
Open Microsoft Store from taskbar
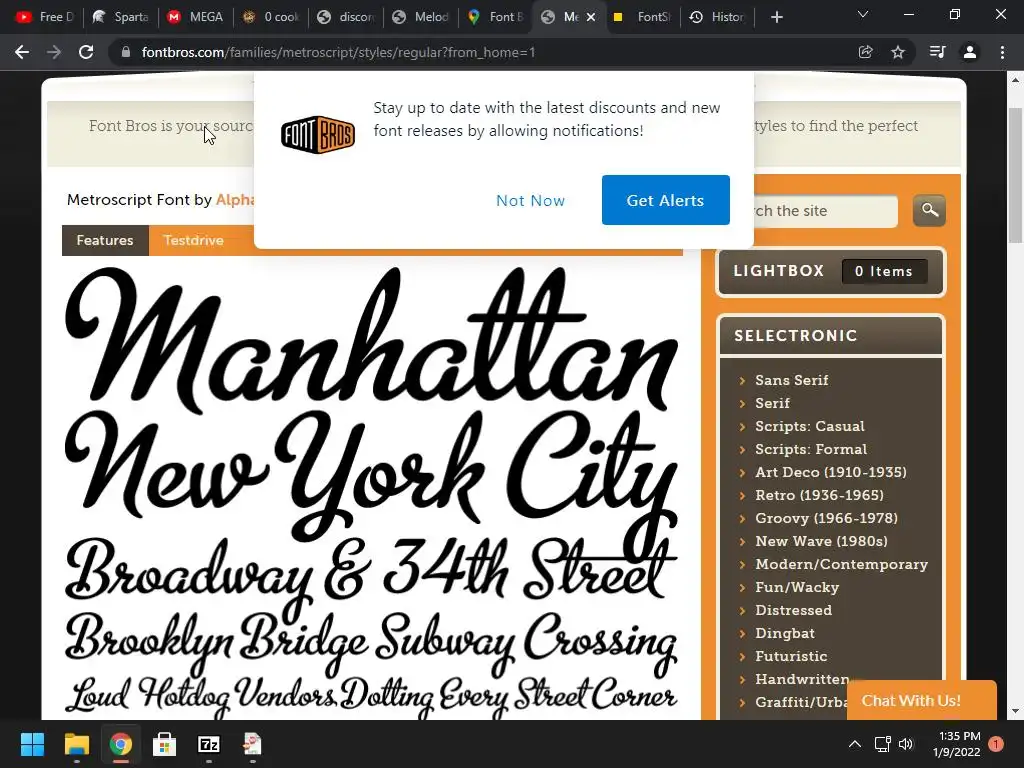(165, 744)
